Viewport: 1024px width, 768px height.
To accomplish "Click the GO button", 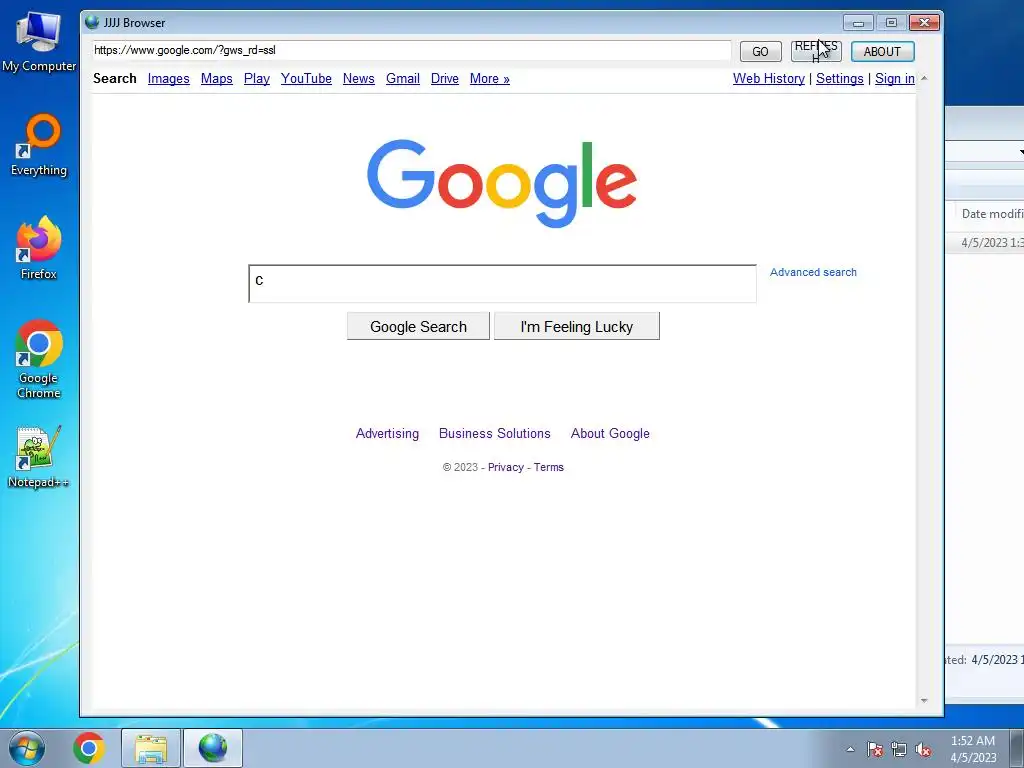I will [x=760, y=52].
